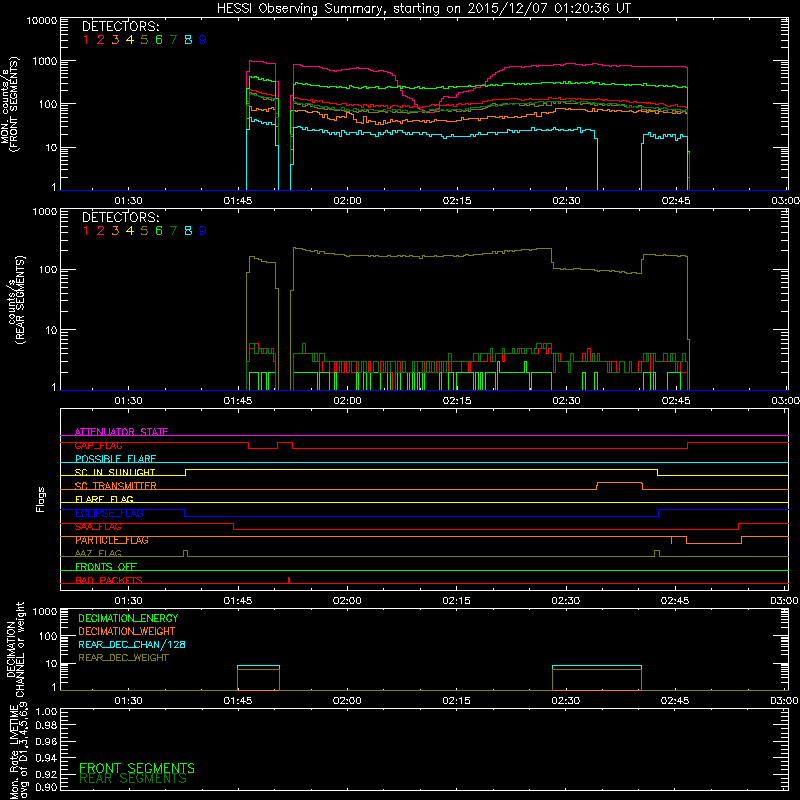Select cyan detector 8 in front segments legend

point(188,40)
